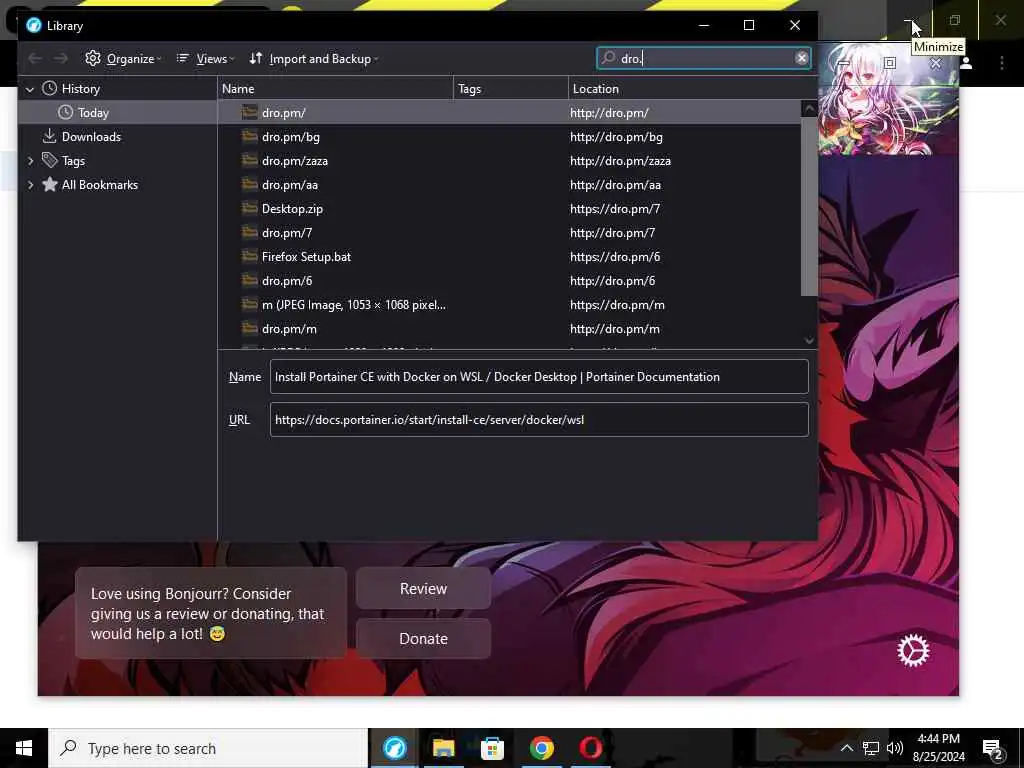1024x768 pixels.
Task: Open the Import and Backup menu
Action: pos(313,59)
